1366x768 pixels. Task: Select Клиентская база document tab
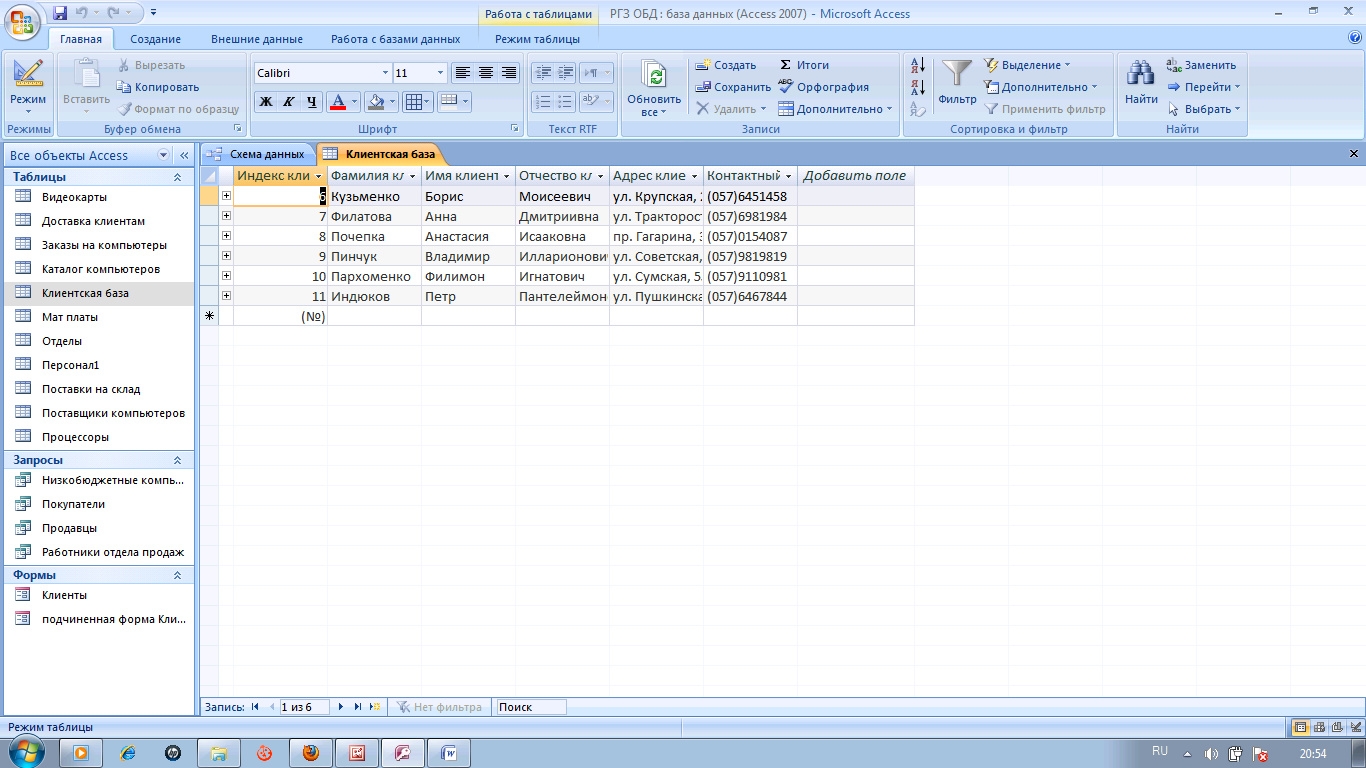click(378, 154)
